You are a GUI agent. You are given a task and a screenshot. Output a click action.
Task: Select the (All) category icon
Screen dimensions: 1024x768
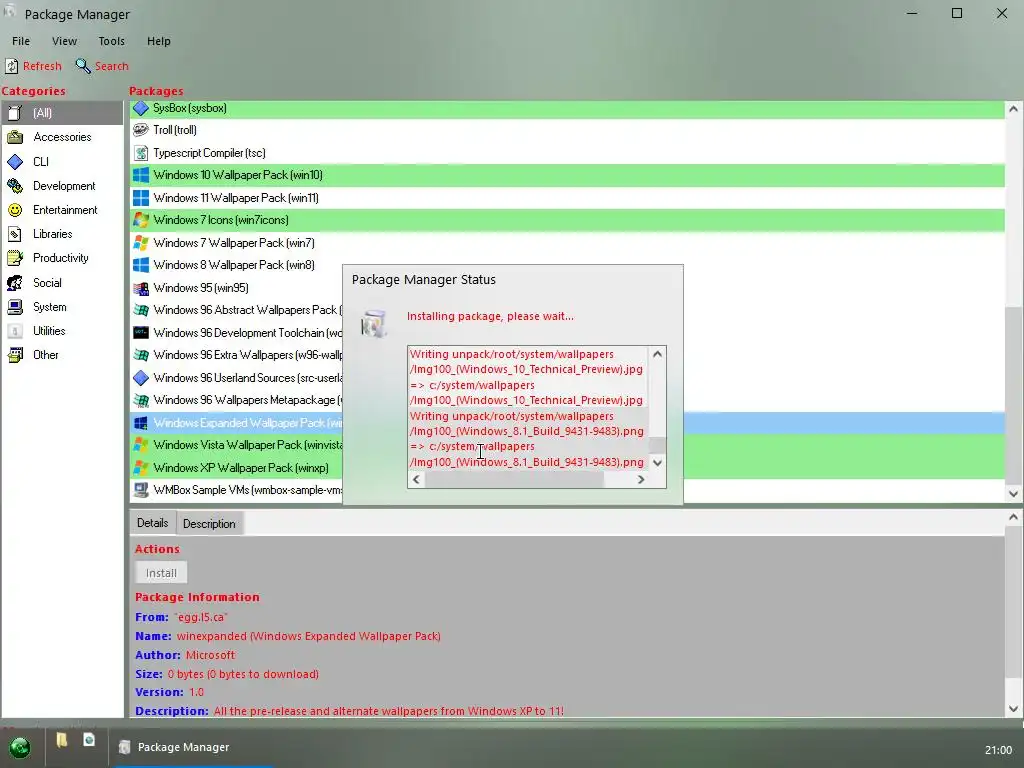pos(15,113)
